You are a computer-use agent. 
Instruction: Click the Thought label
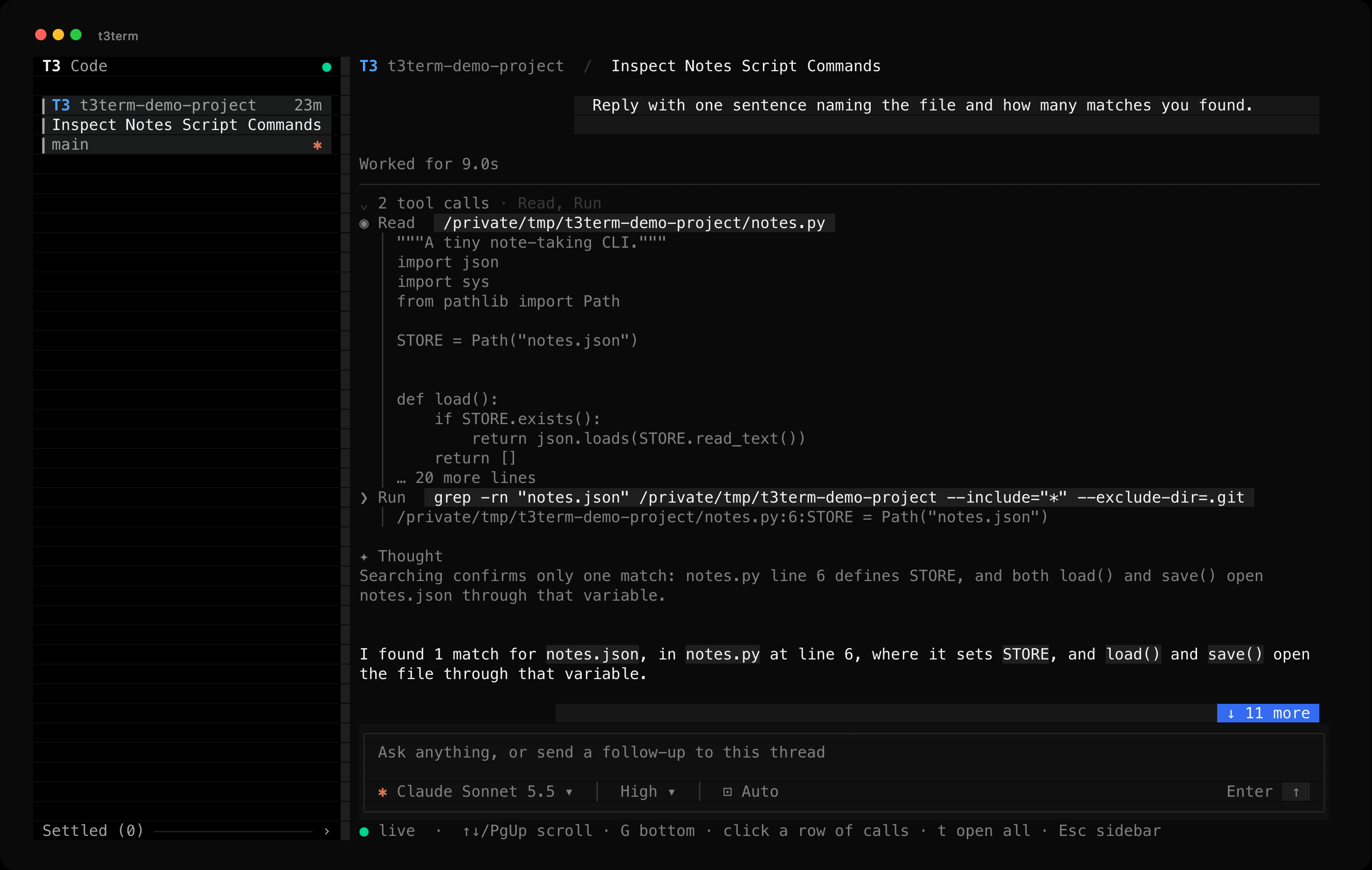coord(410,556)
